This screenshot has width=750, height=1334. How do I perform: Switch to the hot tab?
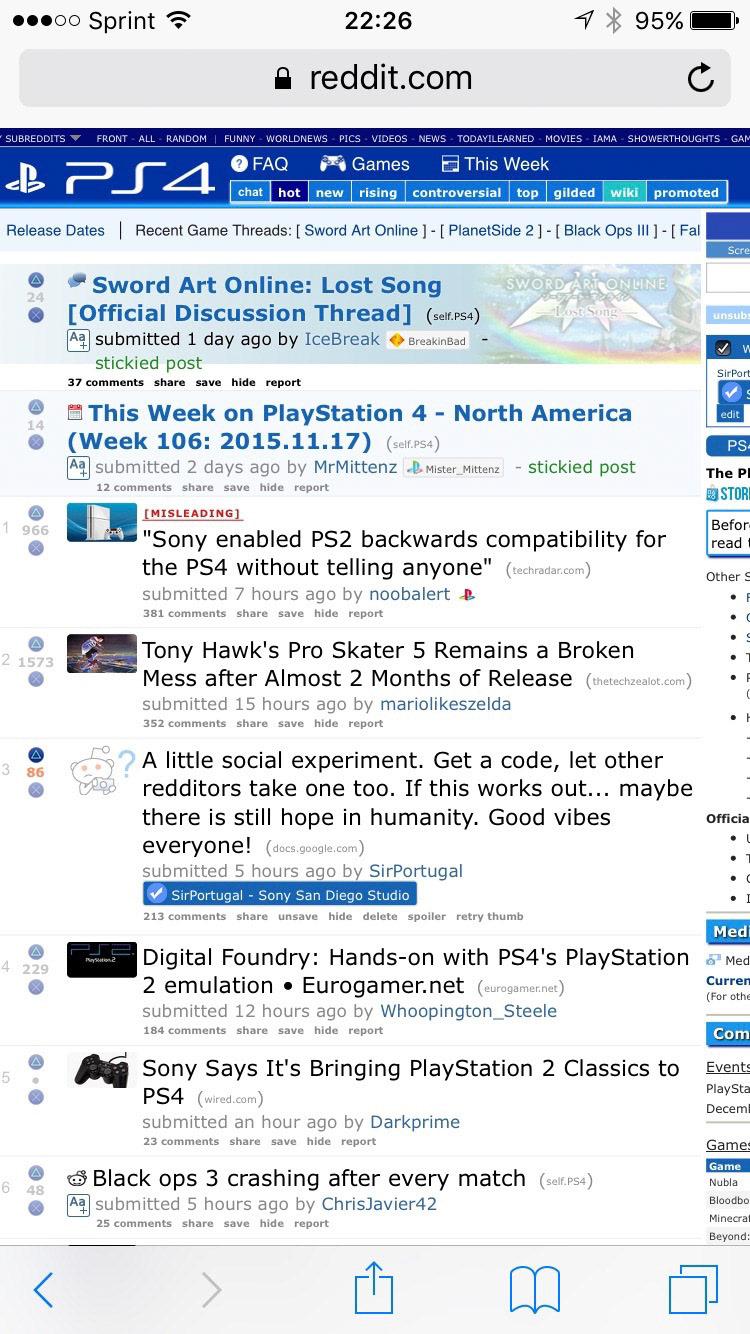[x=289, y=192]
